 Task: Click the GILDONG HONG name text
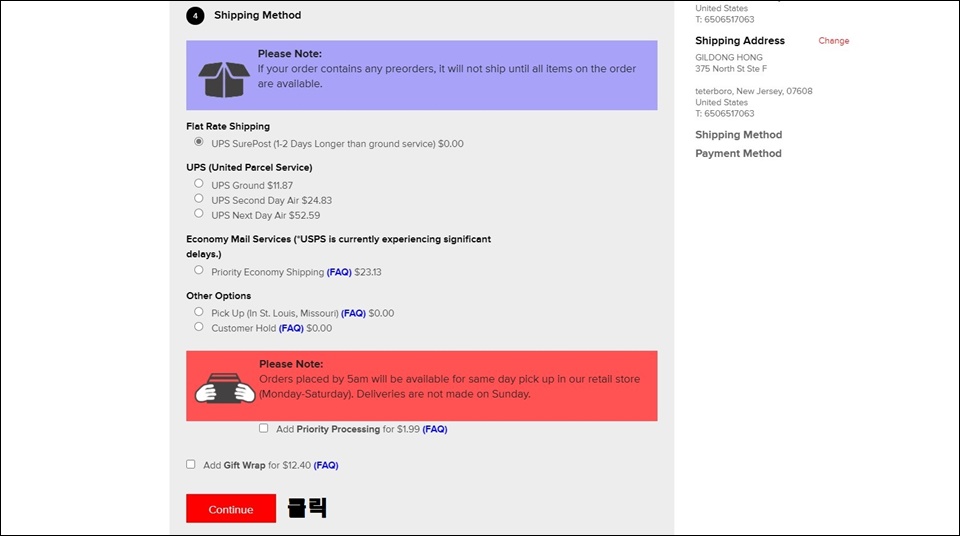(729, 58)
